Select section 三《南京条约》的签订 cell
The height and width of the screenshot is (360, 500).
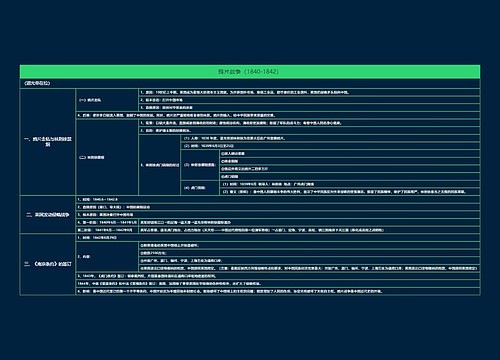click(48, 264)
